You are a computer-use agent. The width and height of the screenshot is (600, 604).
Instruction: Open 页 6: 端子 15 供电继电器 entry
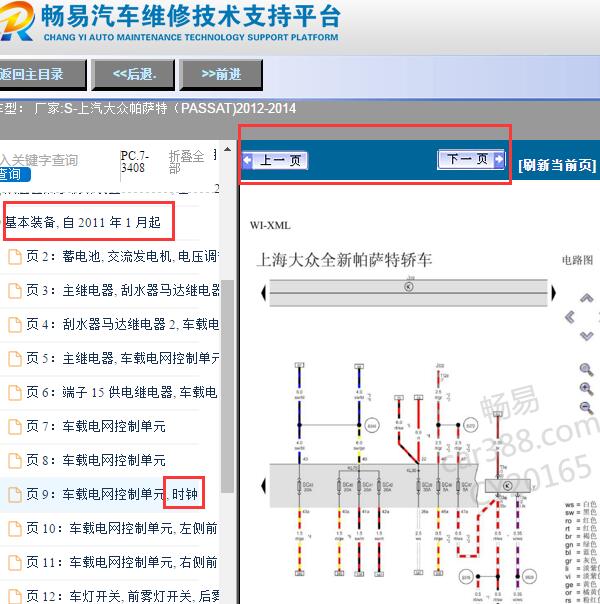point(122,393)
